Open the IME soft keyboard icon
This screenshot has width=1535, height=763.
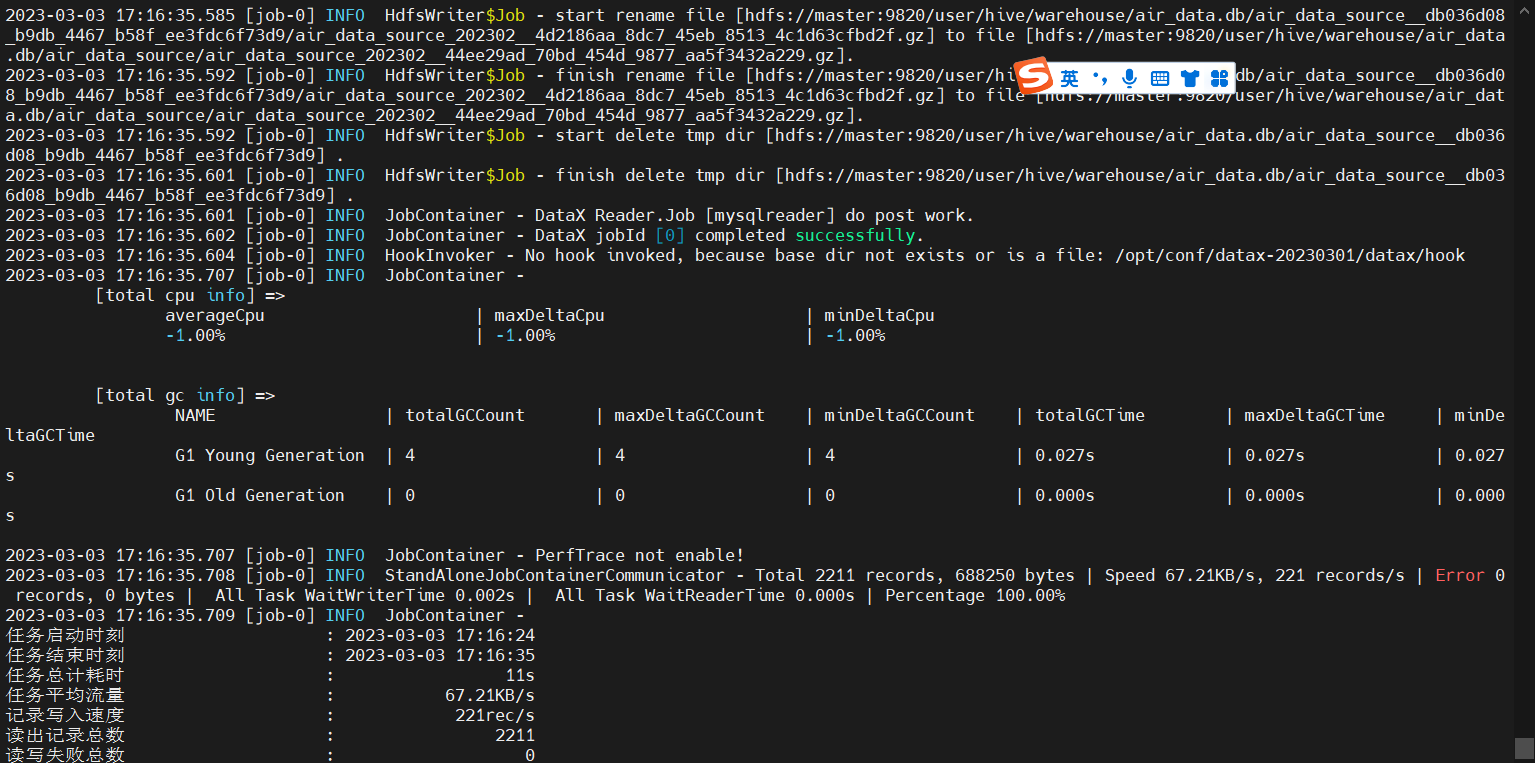coord(1160,78)
